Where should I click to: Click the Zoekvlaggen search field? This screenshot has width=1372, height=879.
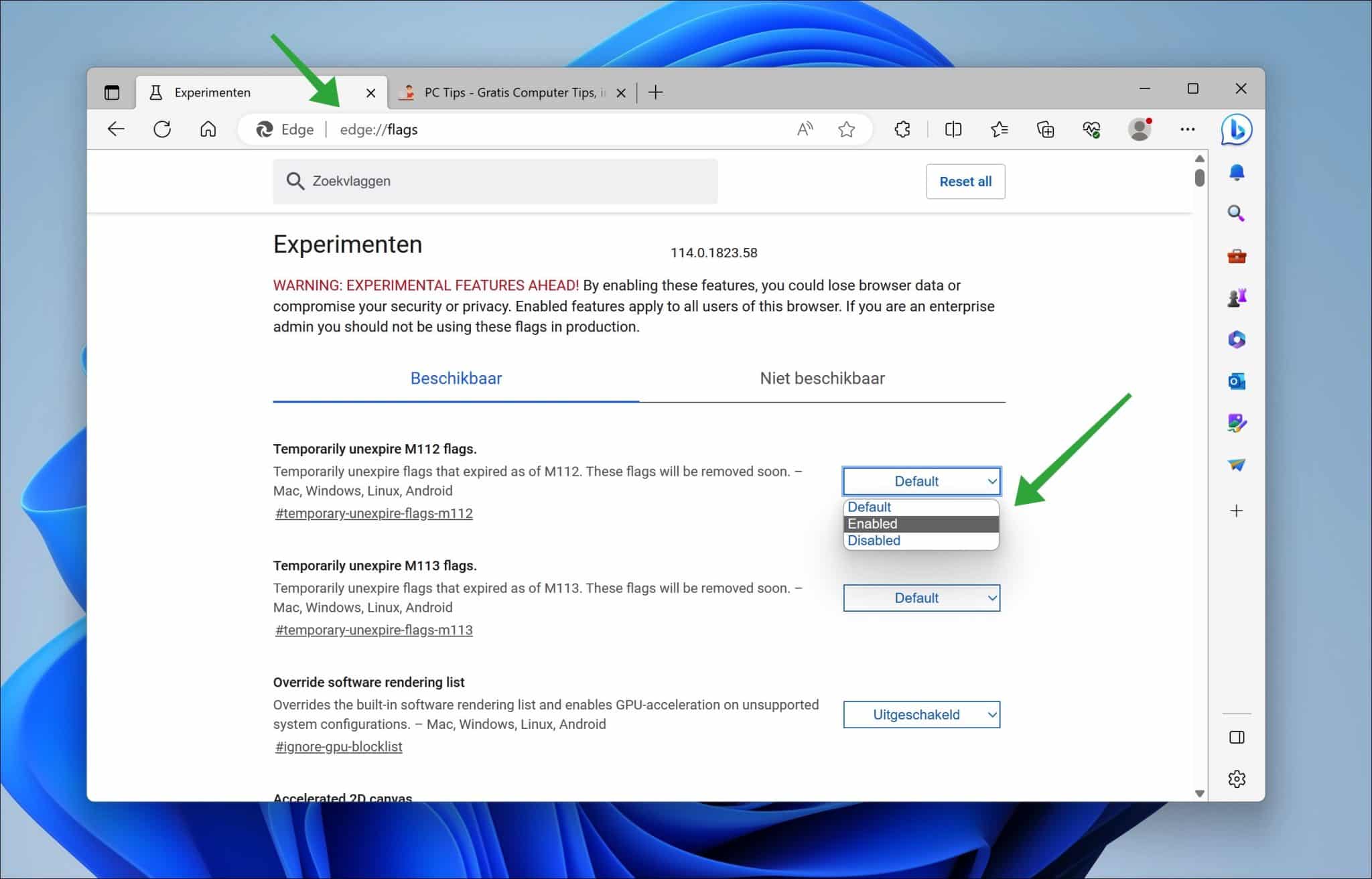click(x=494, y=180)
